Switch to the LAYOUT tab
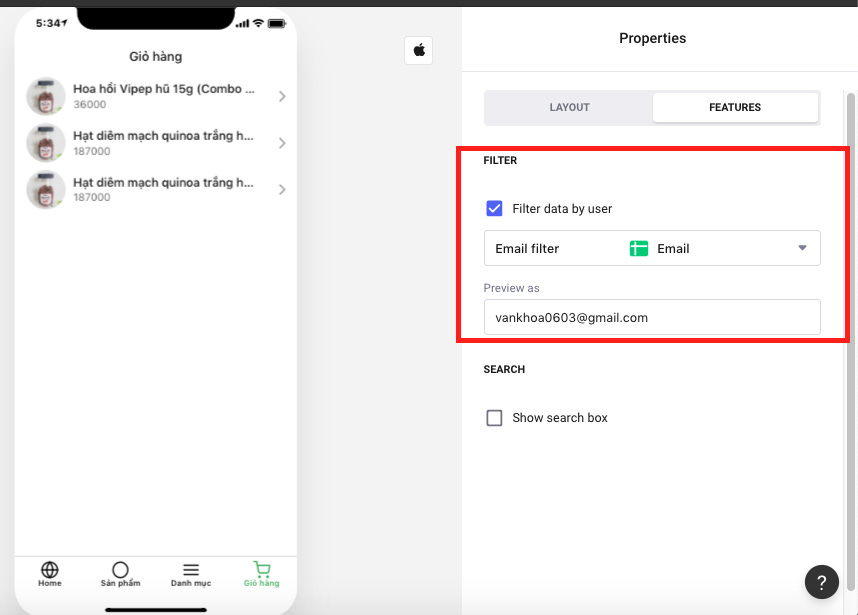Image resolution: width=858 pixels, height=615 pixels. click(x=569, y=107)
